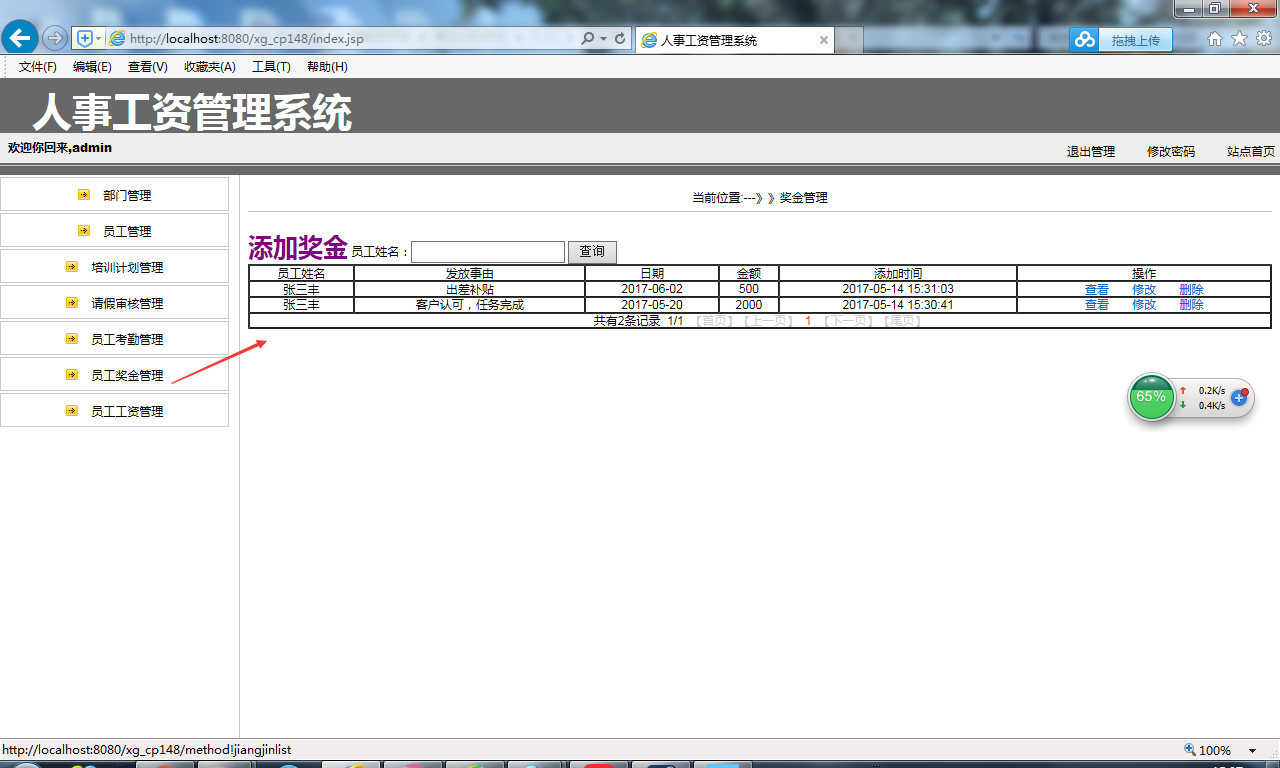
Task: Click the 65% green memory accelerator ball
Action: pos(1151,397)
